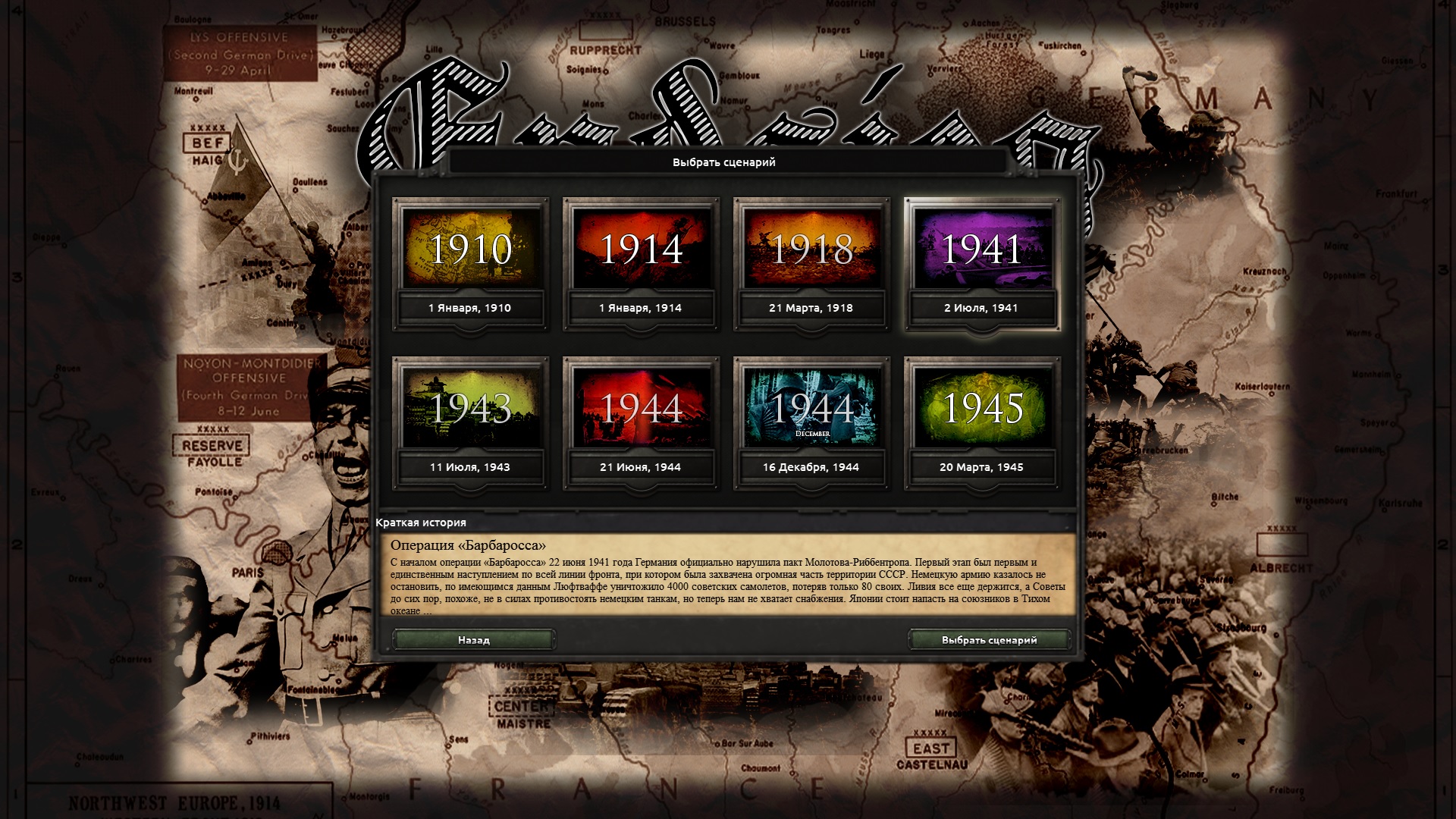Select the 1944 December scenario image
This screenshot has height=819, width=1456.
tap(811, 408)
